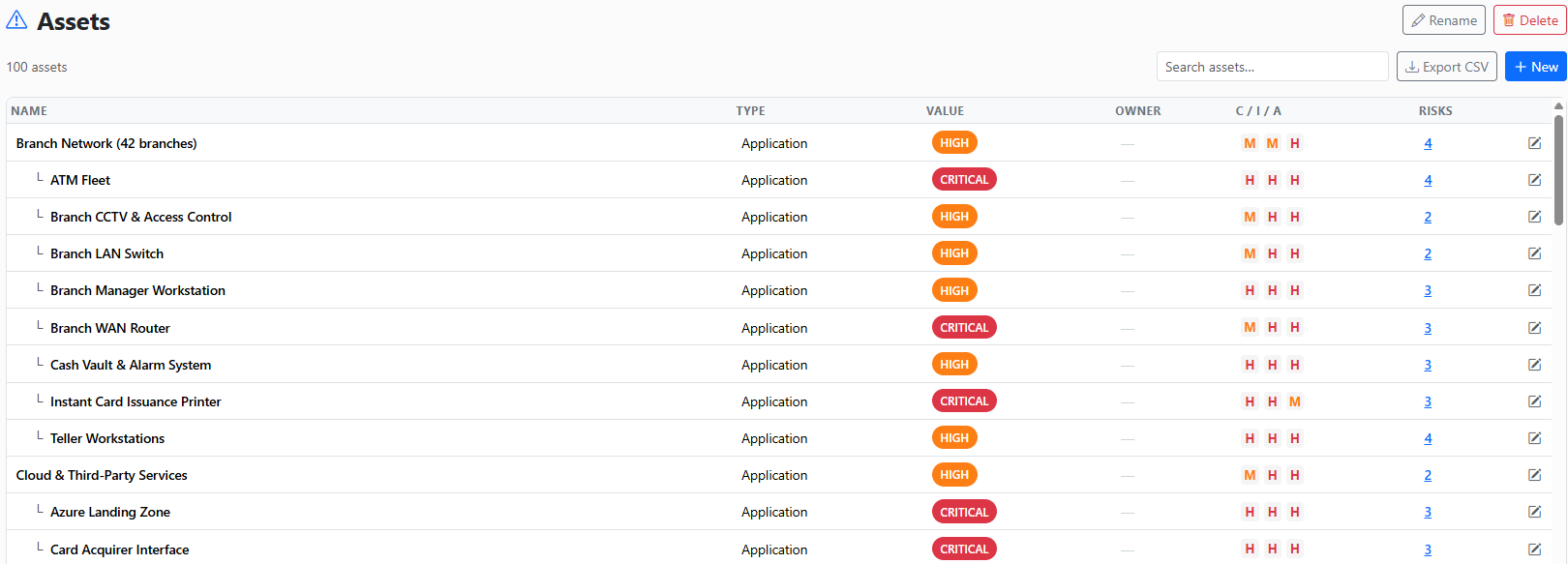Open the risks link for Branch WAN Router
1568x564 pixels.
point(1428,328)
